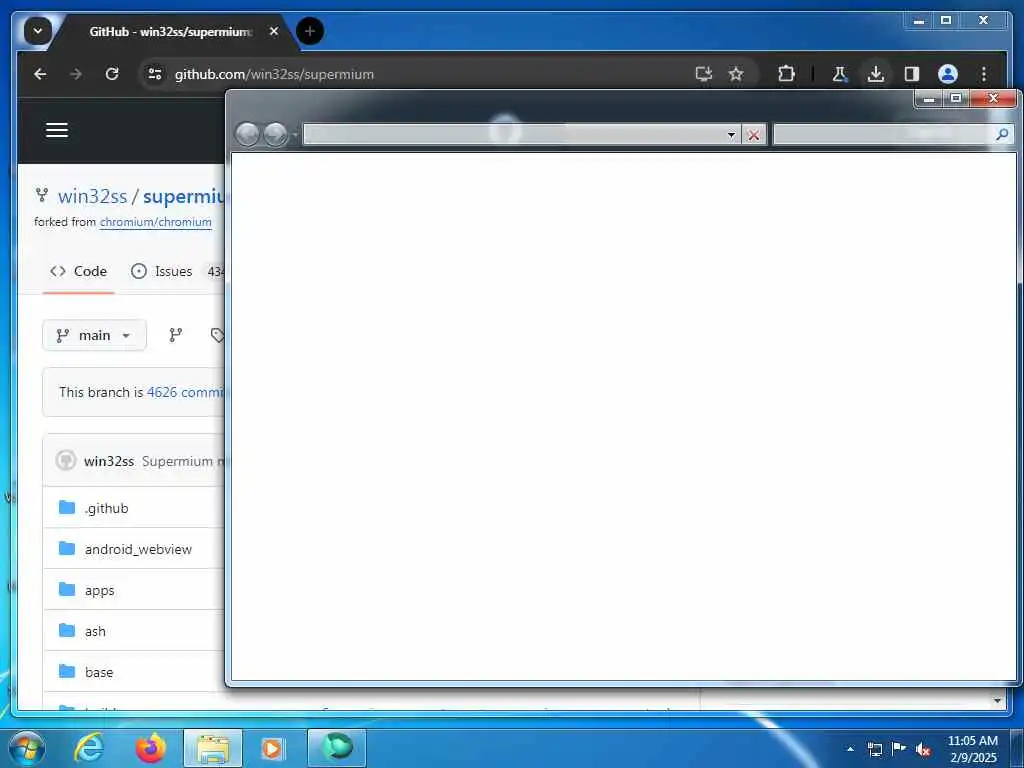The height and width of the screenshot is (768, 1024).
Task: Click the win32ss commit author name
Action: click(x=109, y=461)
